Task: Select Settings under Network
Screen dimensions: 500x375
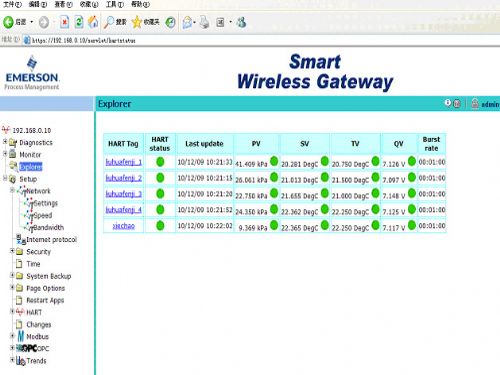Action: (46, 203)
